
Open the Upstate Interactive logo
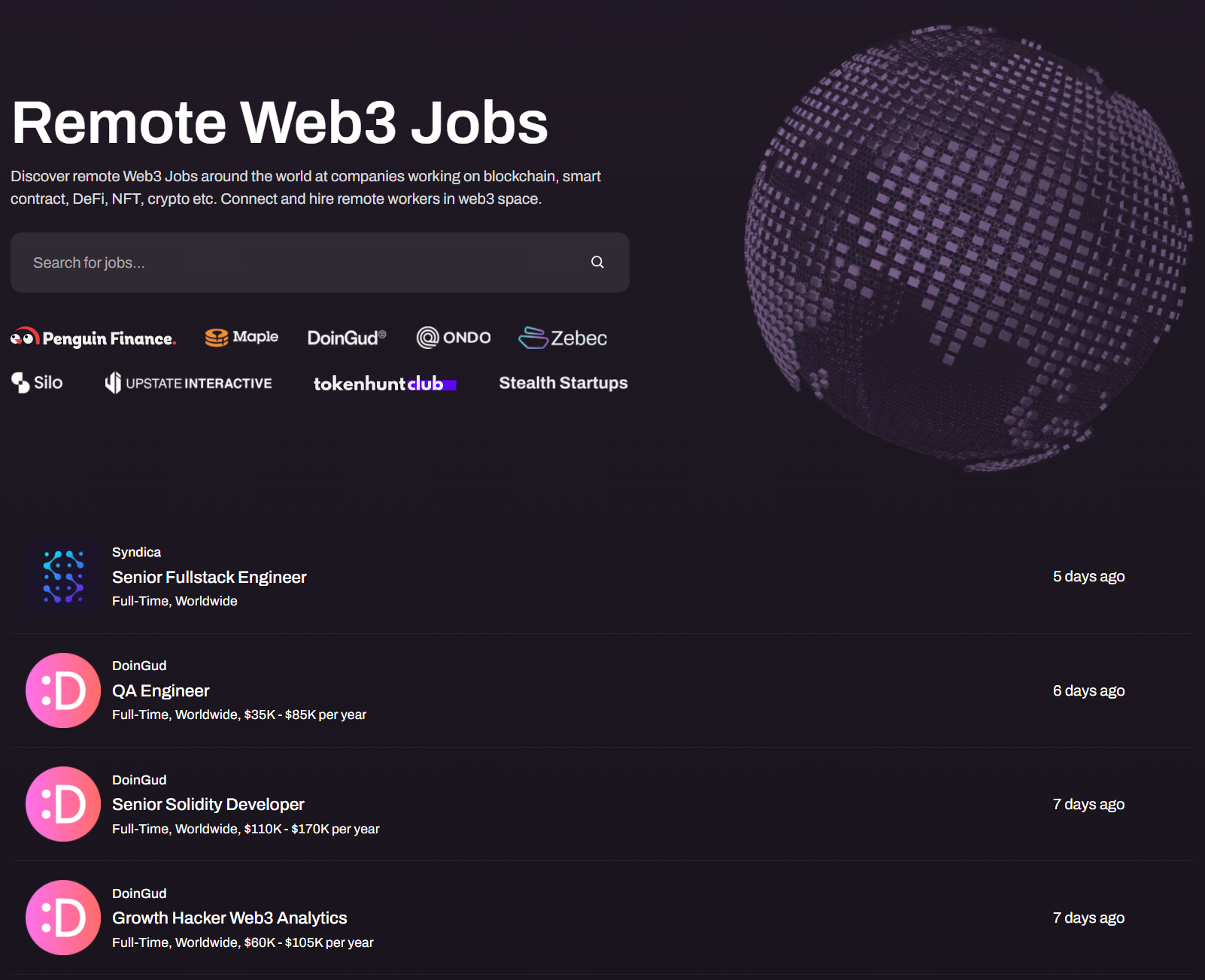pos(188,383)
